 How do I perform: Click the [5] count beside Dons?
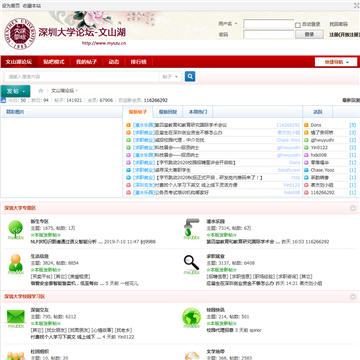pos(353,125)
